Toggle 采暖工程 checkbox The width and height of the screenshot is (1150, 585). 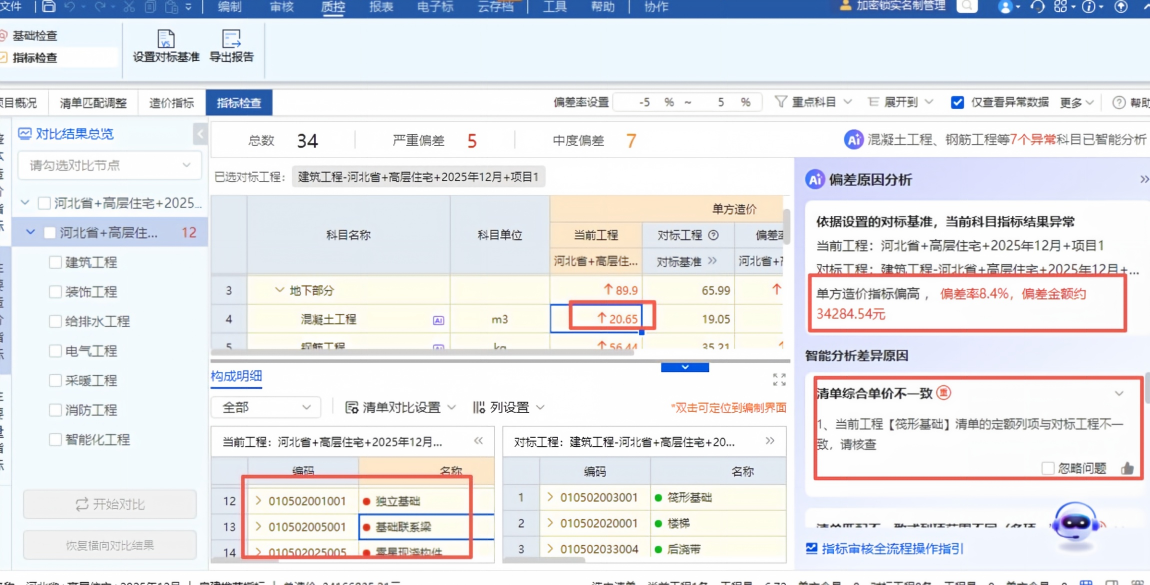55,380
